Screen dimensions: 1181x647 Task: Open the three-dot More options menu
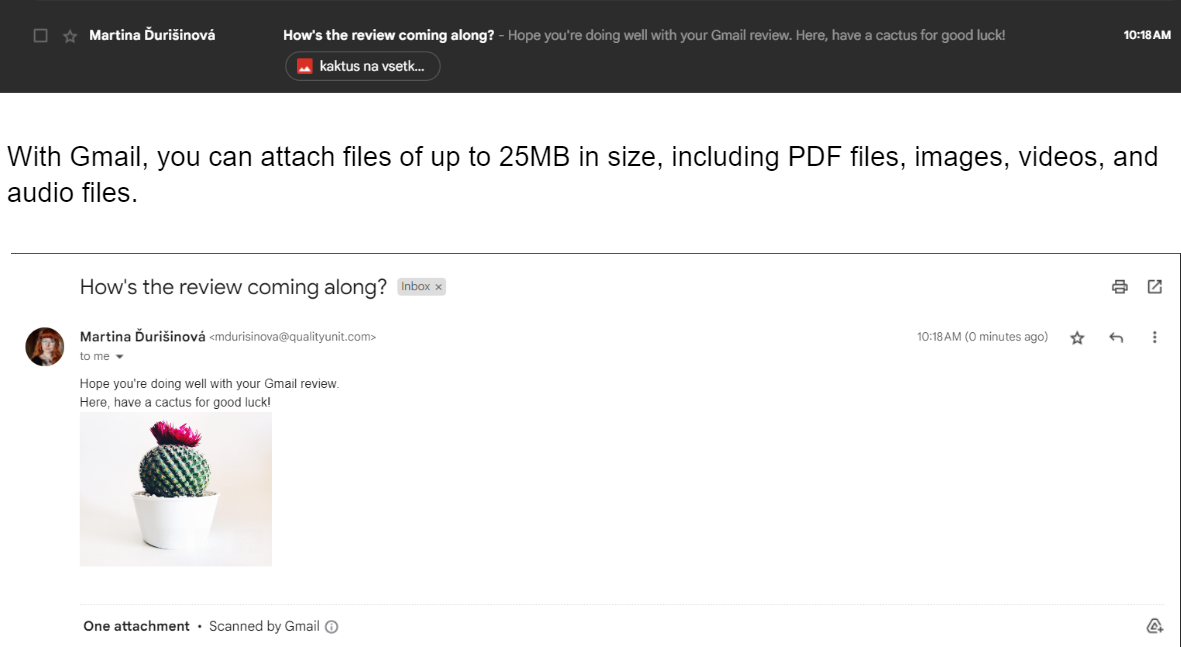[x=1155, y=338]
